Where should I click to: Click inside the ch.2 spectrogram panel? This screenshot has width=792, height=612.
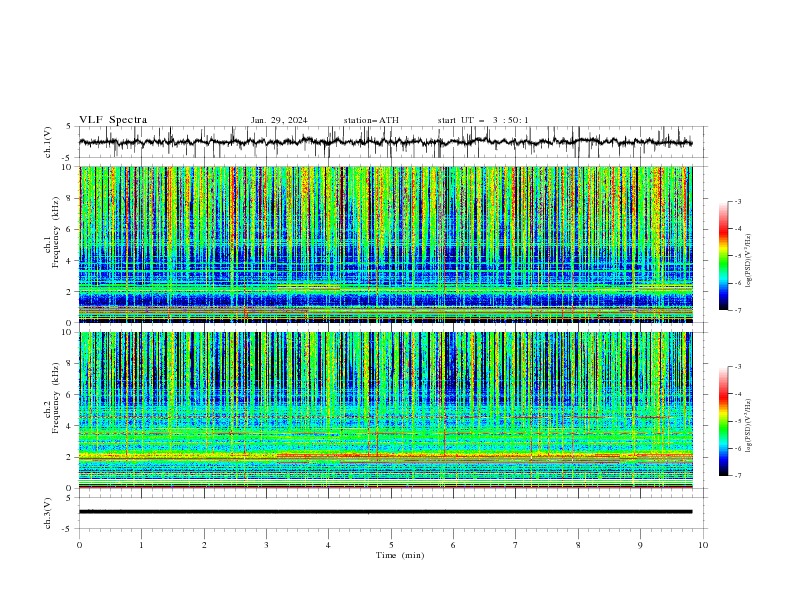[386, 410]
